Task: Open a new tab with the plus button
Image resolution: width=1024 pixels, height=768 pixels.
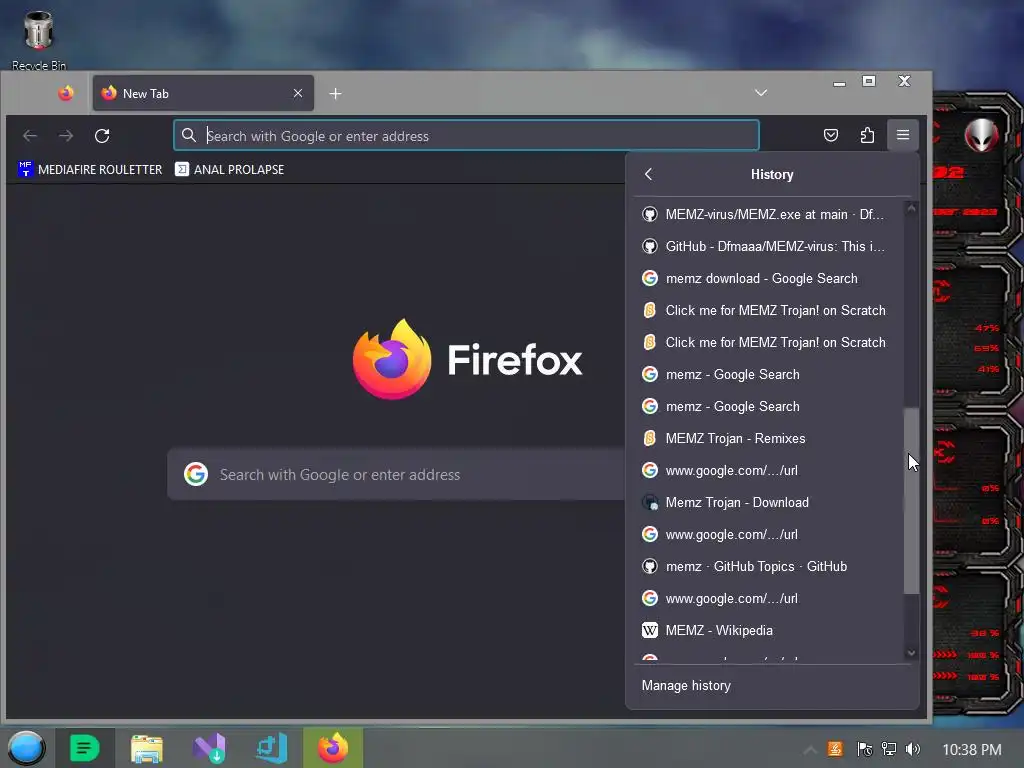Action: [335, 93]
